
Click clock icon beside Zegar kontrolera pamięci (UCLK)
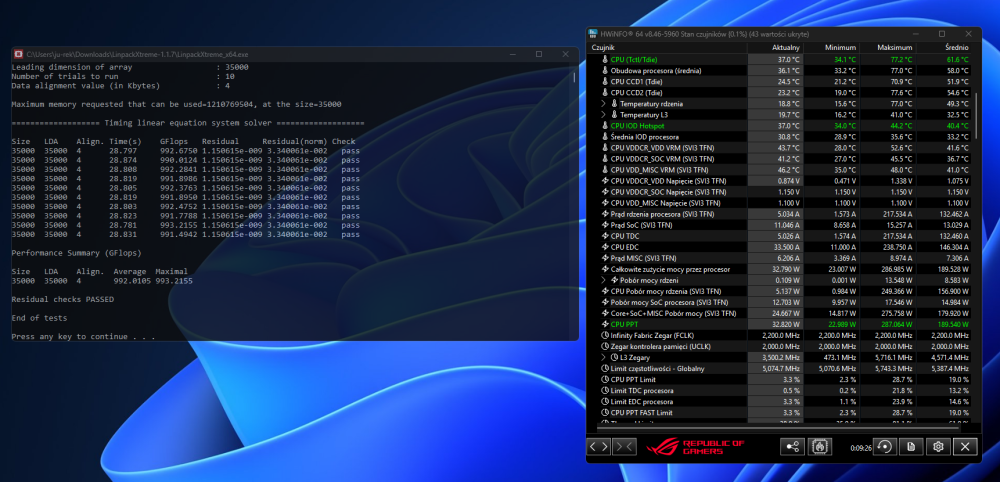click(605, 346)
